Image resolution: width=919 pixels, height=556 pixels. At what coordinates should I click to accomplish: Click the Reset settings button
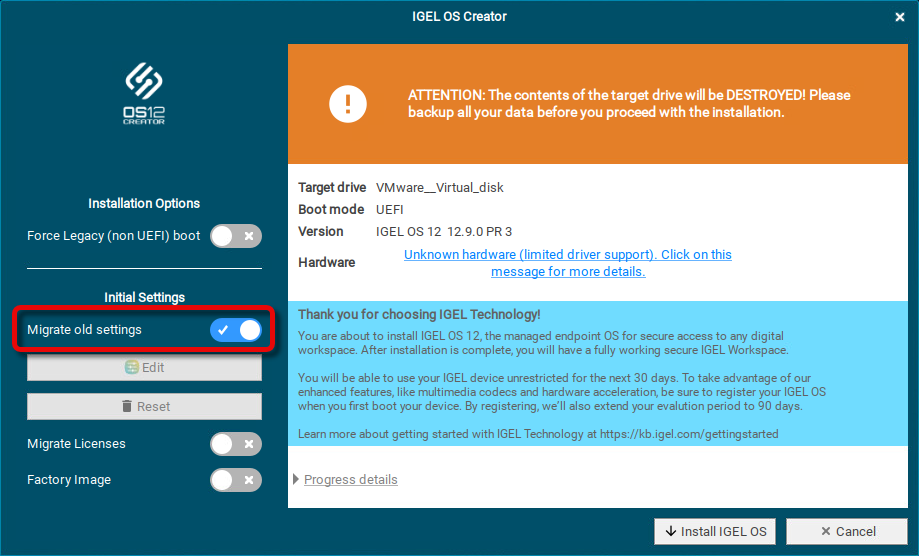click(144, 406)
